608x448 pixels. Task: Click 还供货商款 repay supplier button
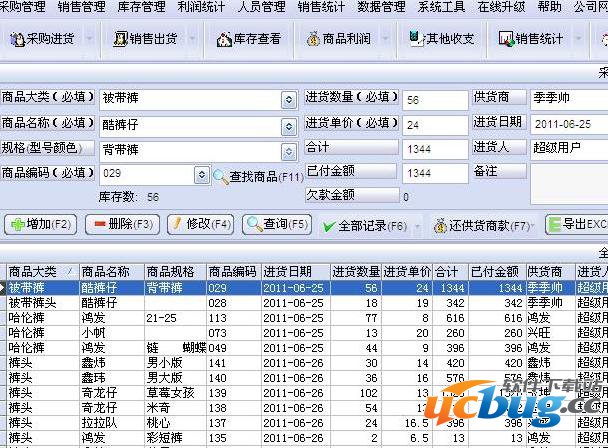coord(483,225)
